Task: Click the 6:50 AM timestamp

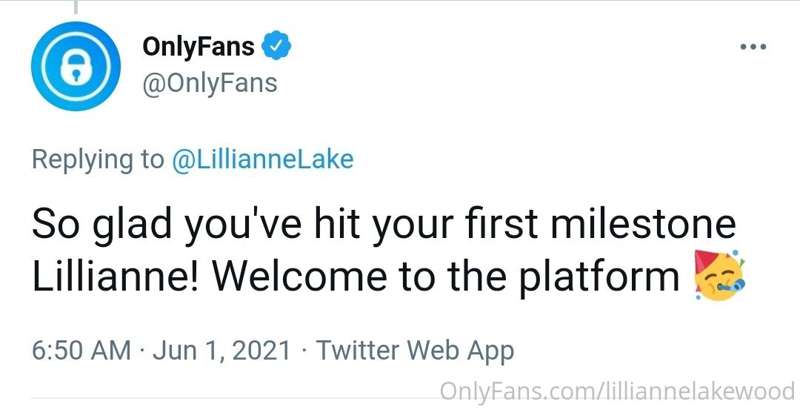Action: pos(80,351)
